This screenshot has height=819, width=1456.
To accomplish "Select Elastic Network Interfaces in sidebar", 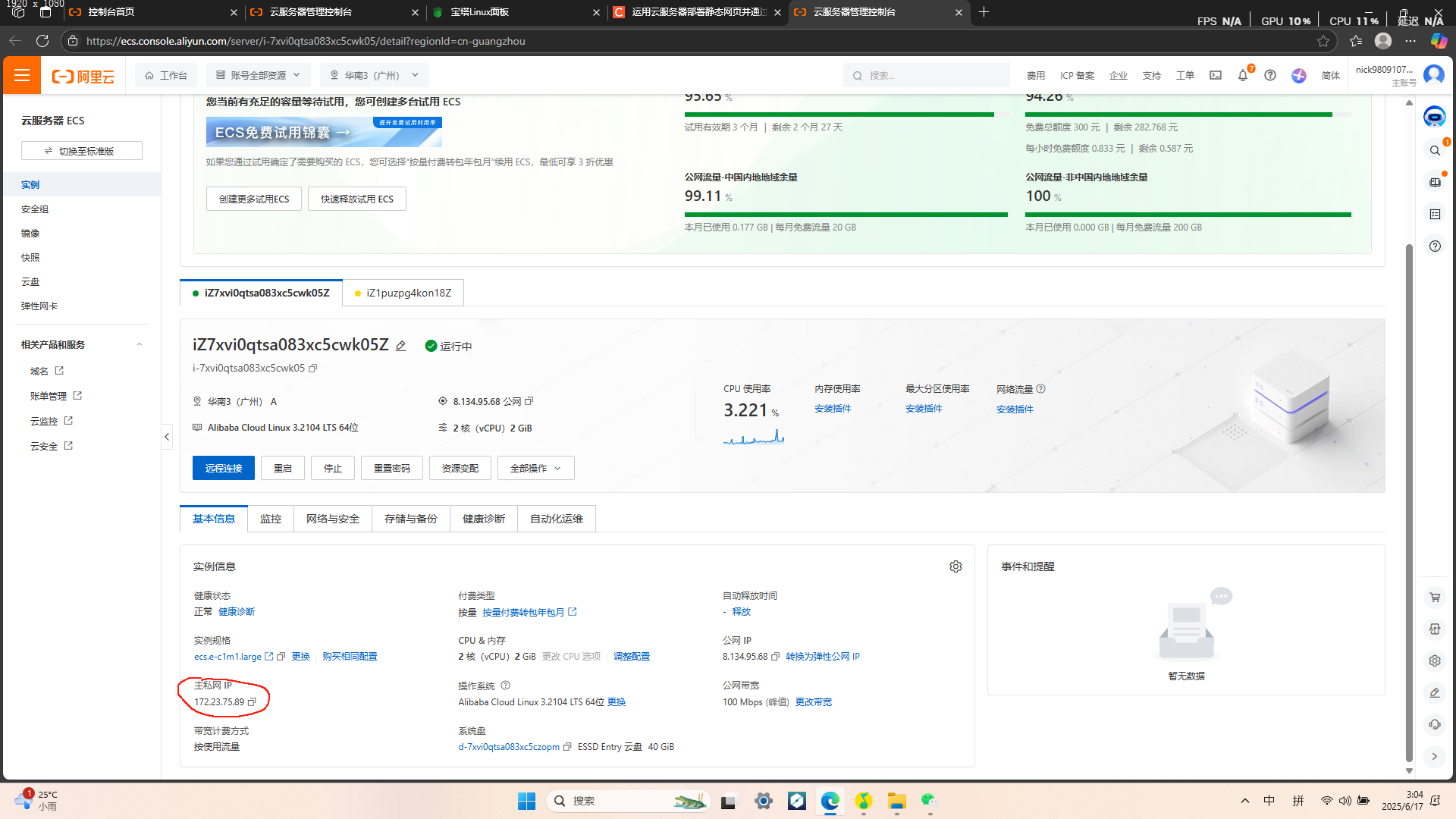I will click(39, 306).
